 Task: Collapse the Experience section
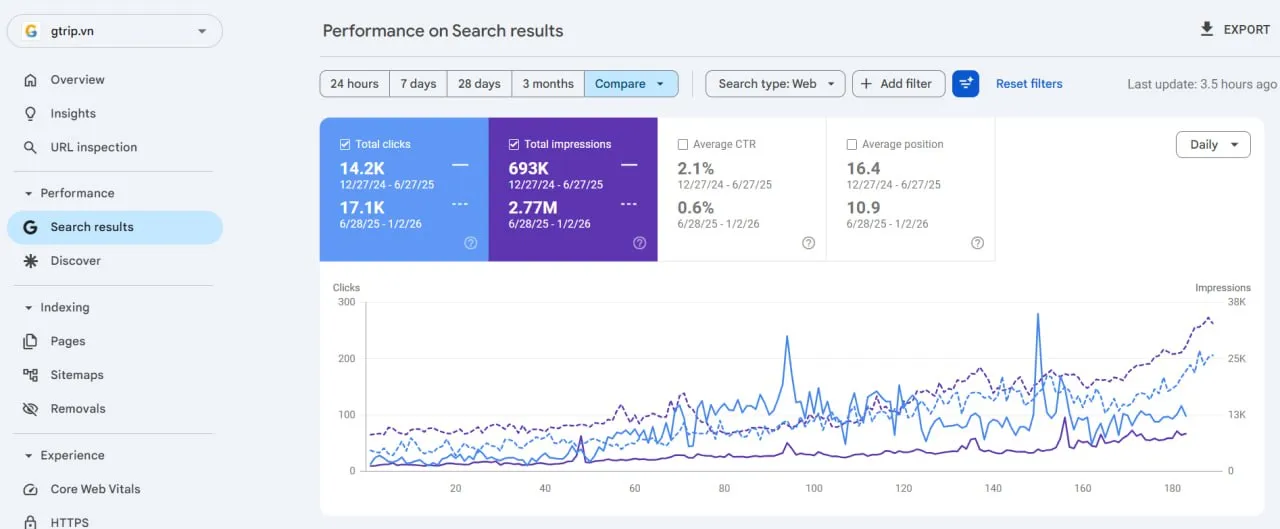coord(28,455)
